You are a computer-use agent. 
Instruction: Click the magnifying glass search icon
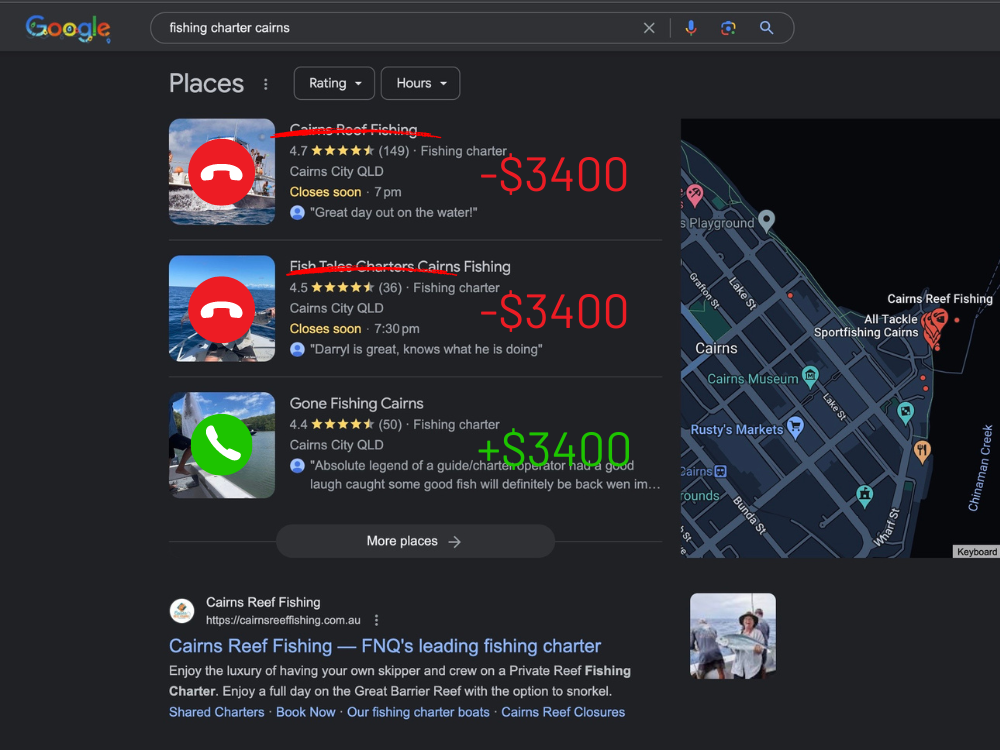coord(766,28)
